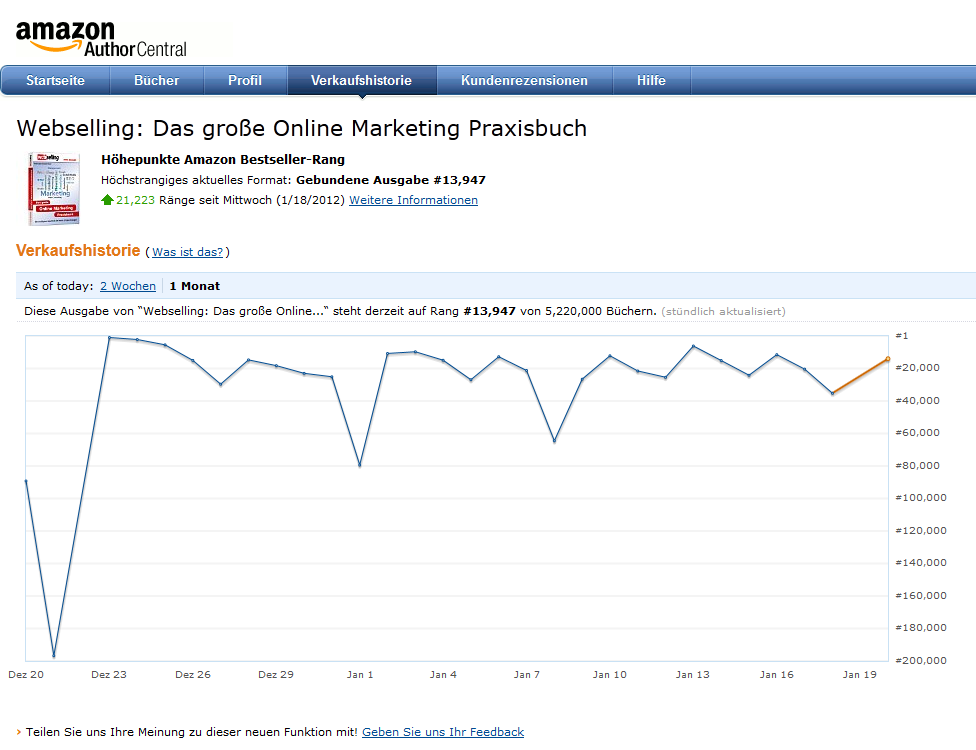Click 'Höhepunkte Amazon Bestseller-Rang' heading

pyautogui.click(x=223, y=159)
